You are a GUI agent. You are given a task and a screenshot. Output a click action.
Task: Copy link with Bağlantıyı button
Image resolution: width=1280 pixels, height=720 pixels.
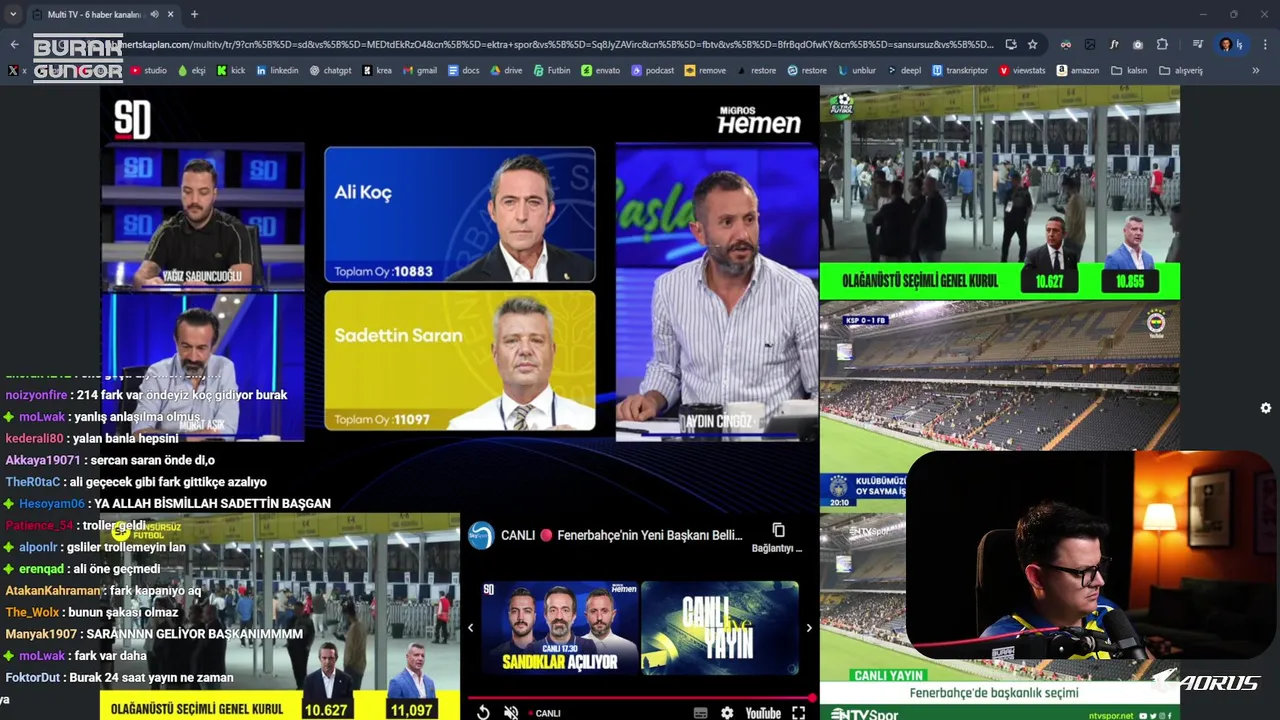(778, 537)
